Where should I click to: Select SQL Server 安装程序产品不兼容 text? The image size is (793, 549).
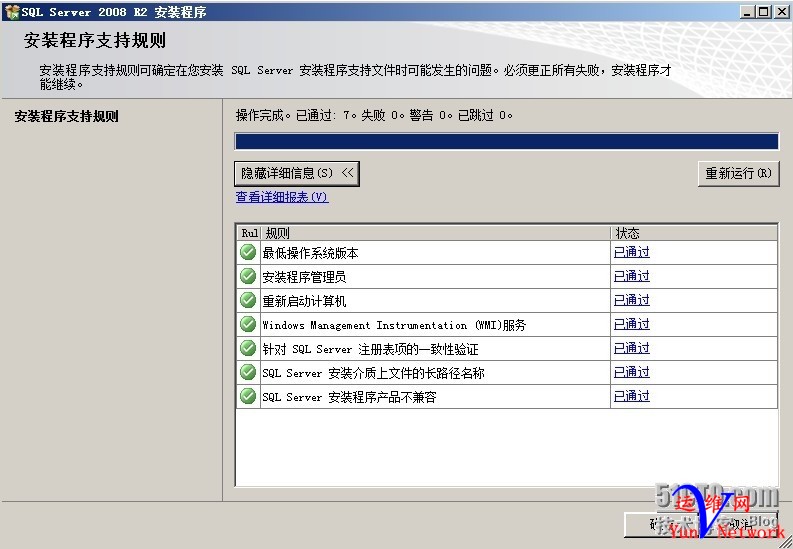point(349,397)
